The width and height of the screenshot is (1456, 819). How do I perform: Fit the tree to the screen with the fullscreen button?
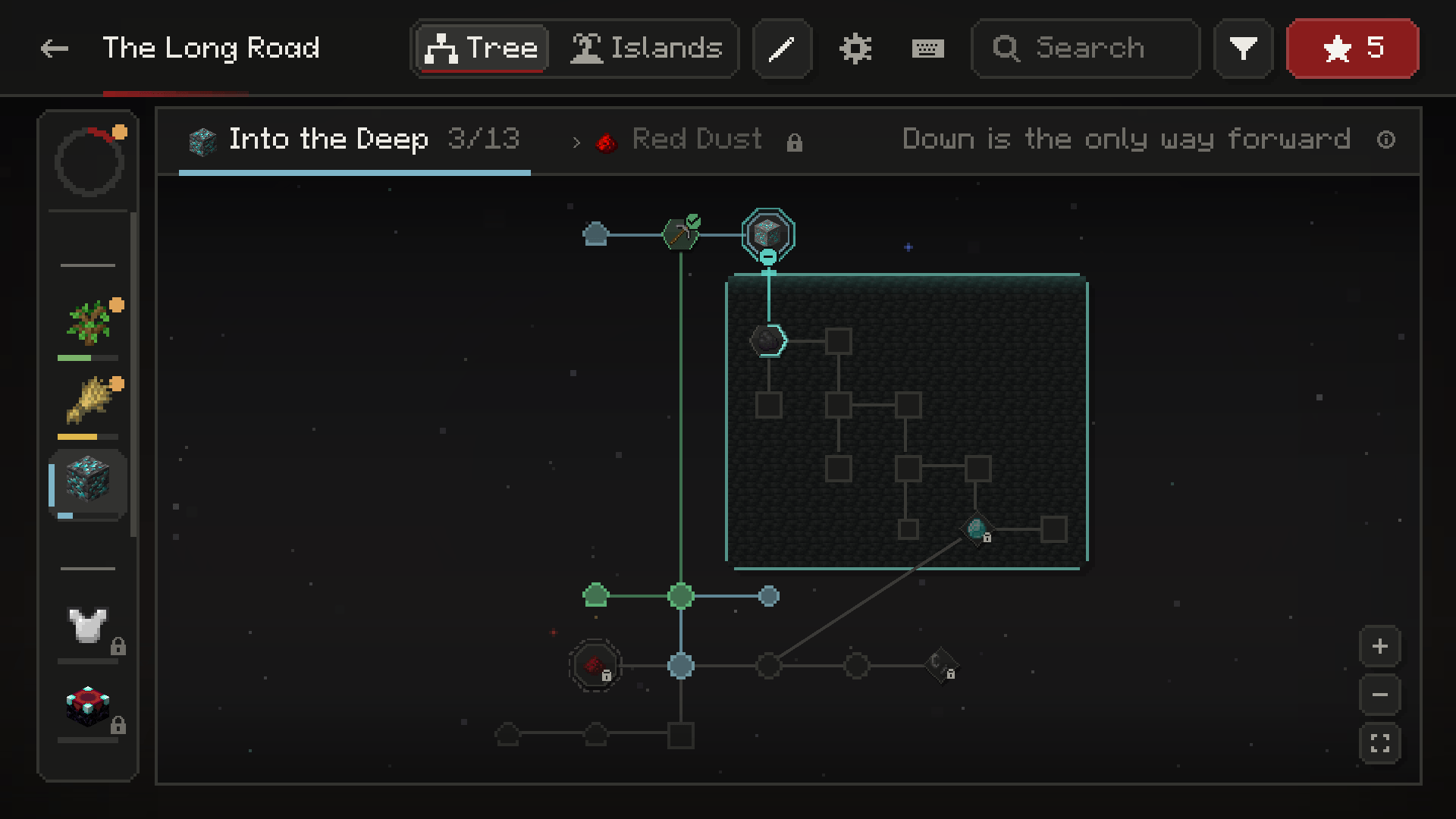coord(1379,744)
